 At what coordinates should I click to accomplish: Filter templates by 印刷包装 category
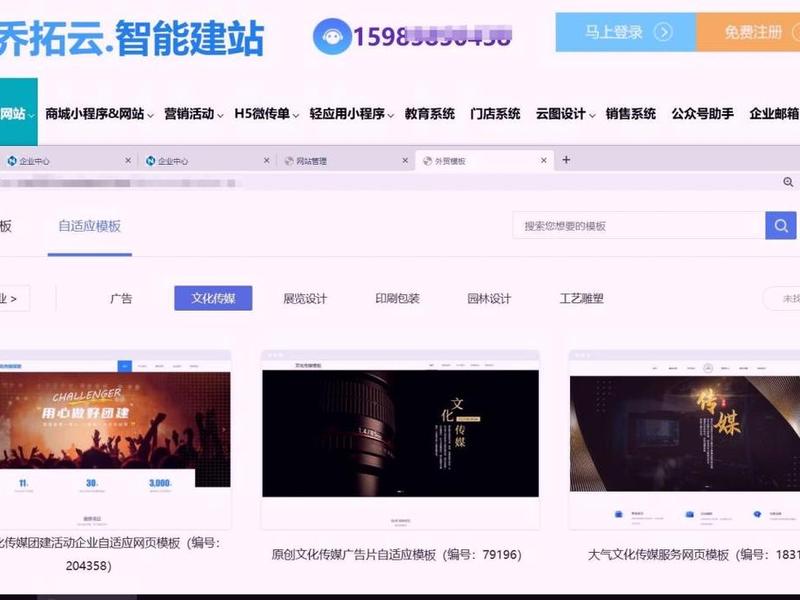click(x=397, y=298)
